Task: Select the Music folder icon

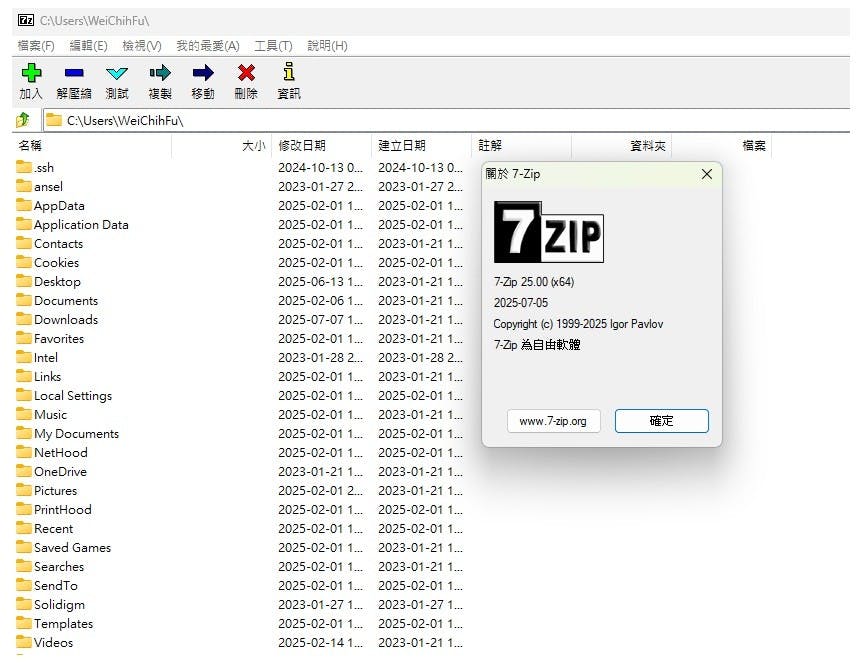Action: coord(24,414)
